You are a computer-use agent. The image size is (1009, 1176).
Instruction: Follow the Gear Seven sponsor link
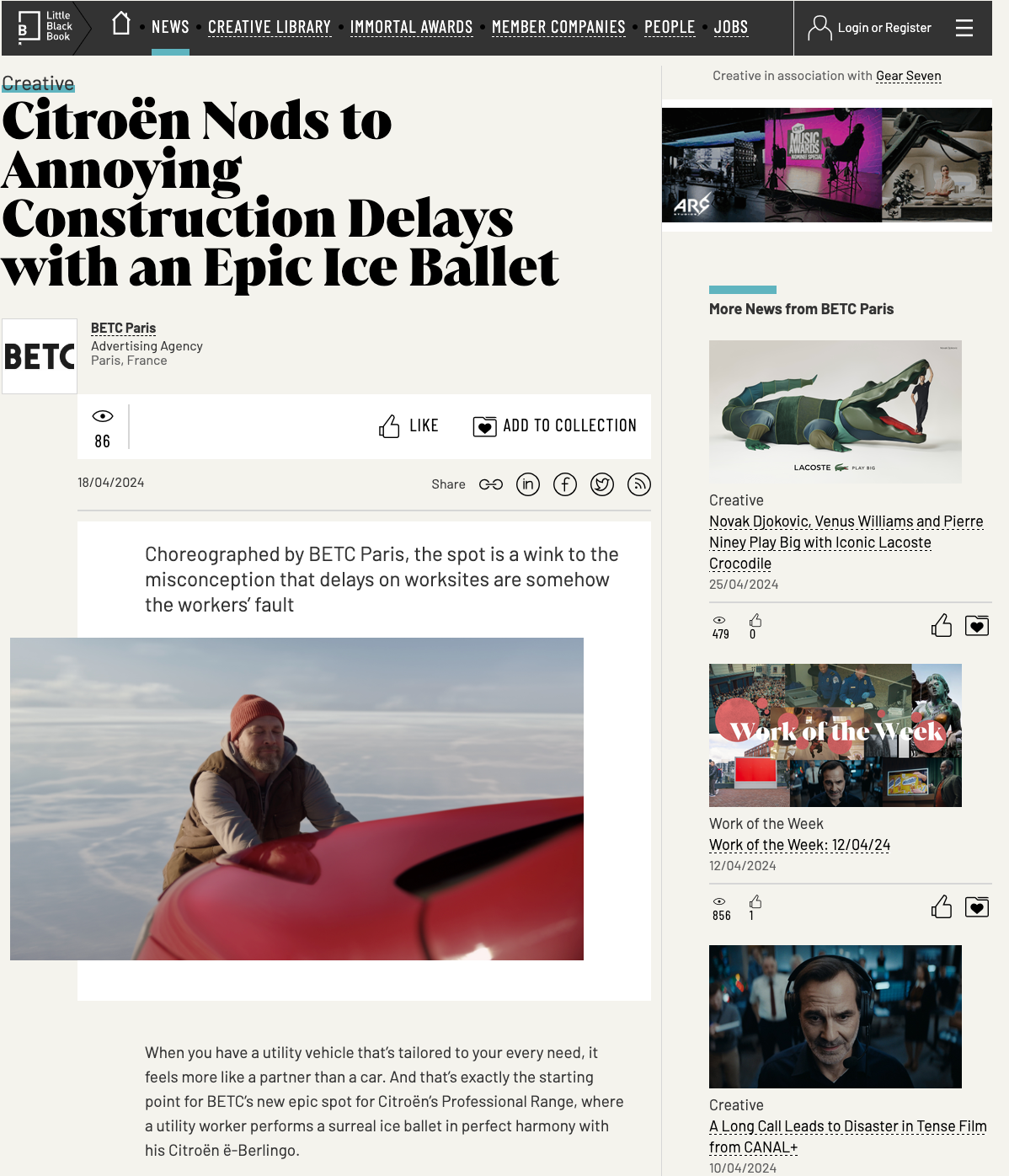[x=909, y=76]
